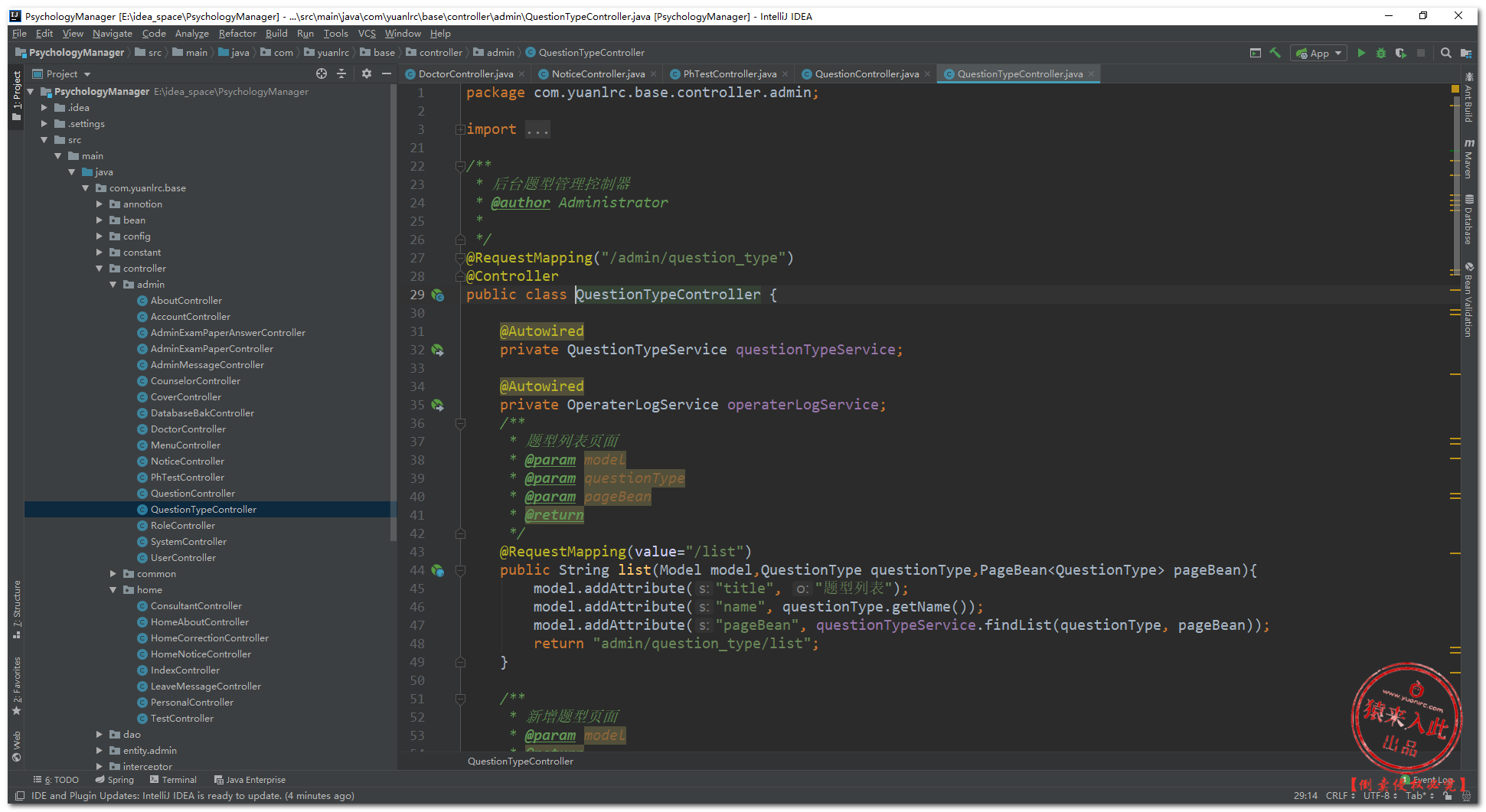Toggle the Terminal tool window

point(173,780)
